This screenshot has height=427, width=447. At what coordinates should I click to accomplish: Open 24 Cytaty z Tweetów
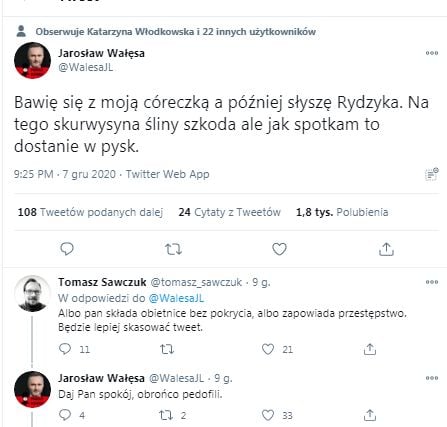point(229,212)
